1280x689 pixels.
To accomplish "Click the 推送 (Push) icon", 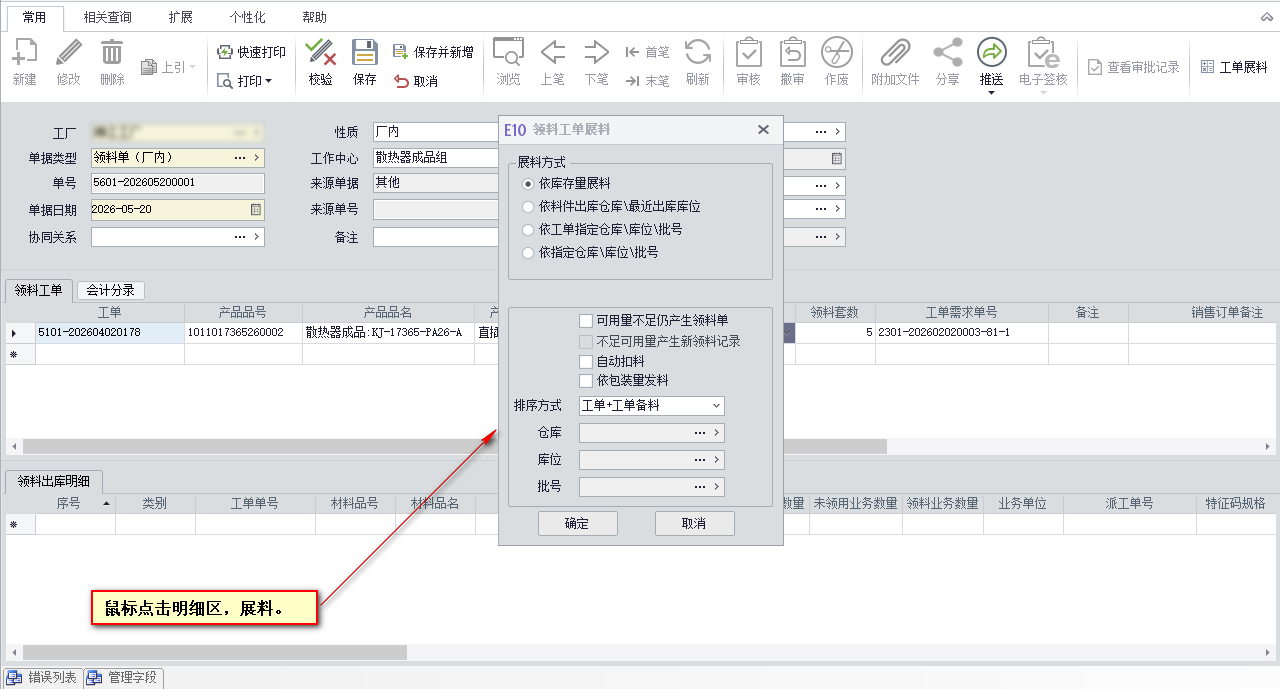I will (991, 53).
